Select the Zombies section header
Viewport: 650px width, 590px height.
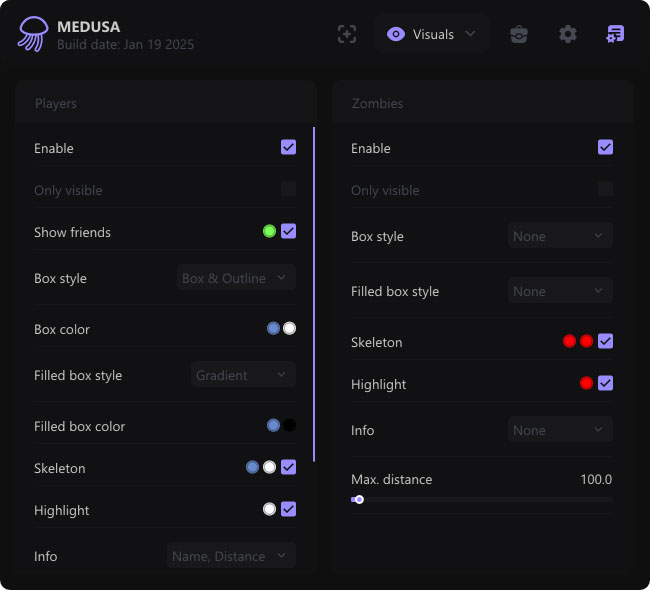[377, 103]
